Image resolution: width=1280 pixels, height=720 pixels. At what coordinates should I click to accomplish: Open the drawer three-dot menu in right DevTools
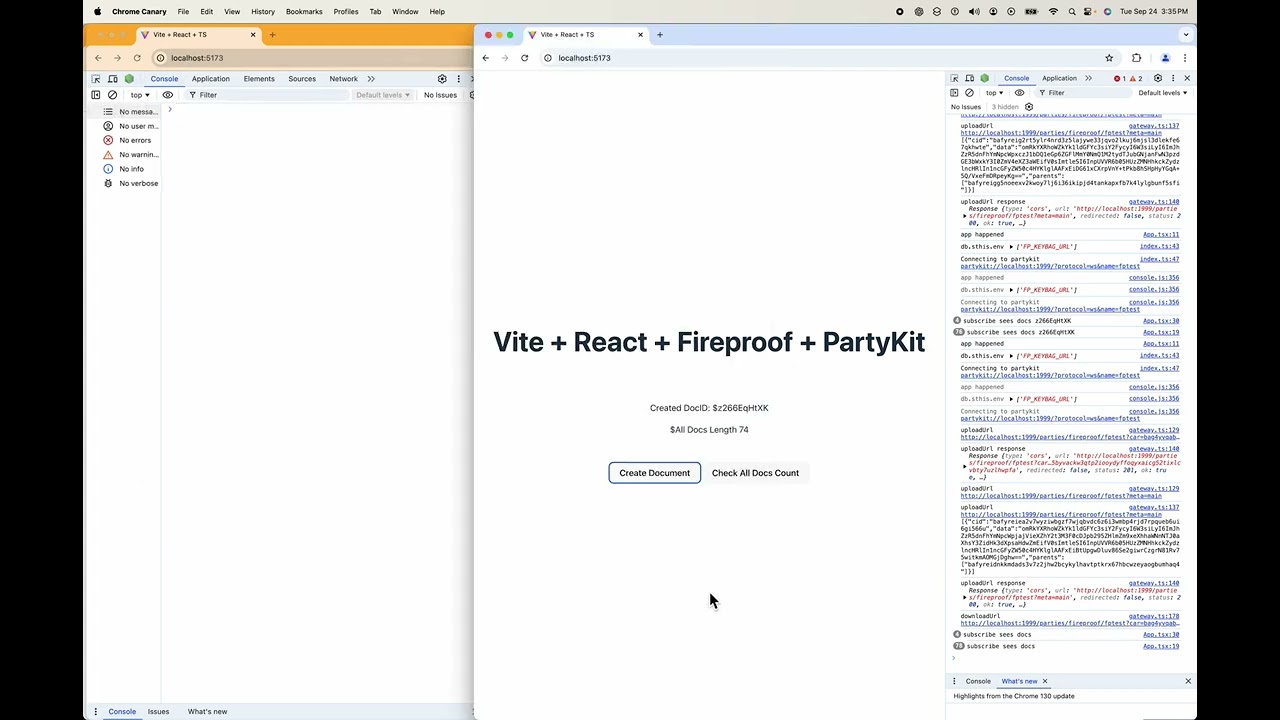[954, 681]
